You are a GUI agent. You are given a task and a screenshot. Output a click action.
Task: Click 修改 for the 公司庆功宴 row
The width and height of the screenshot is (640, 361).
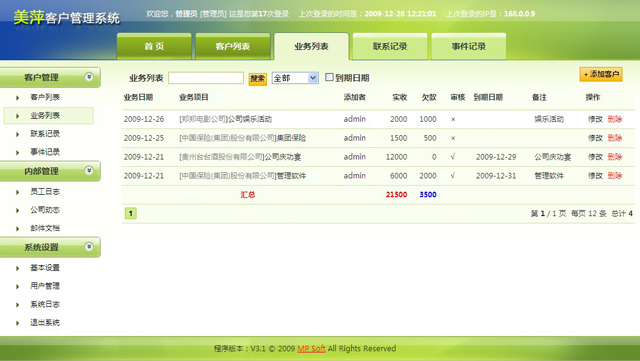tap(595, 157)
